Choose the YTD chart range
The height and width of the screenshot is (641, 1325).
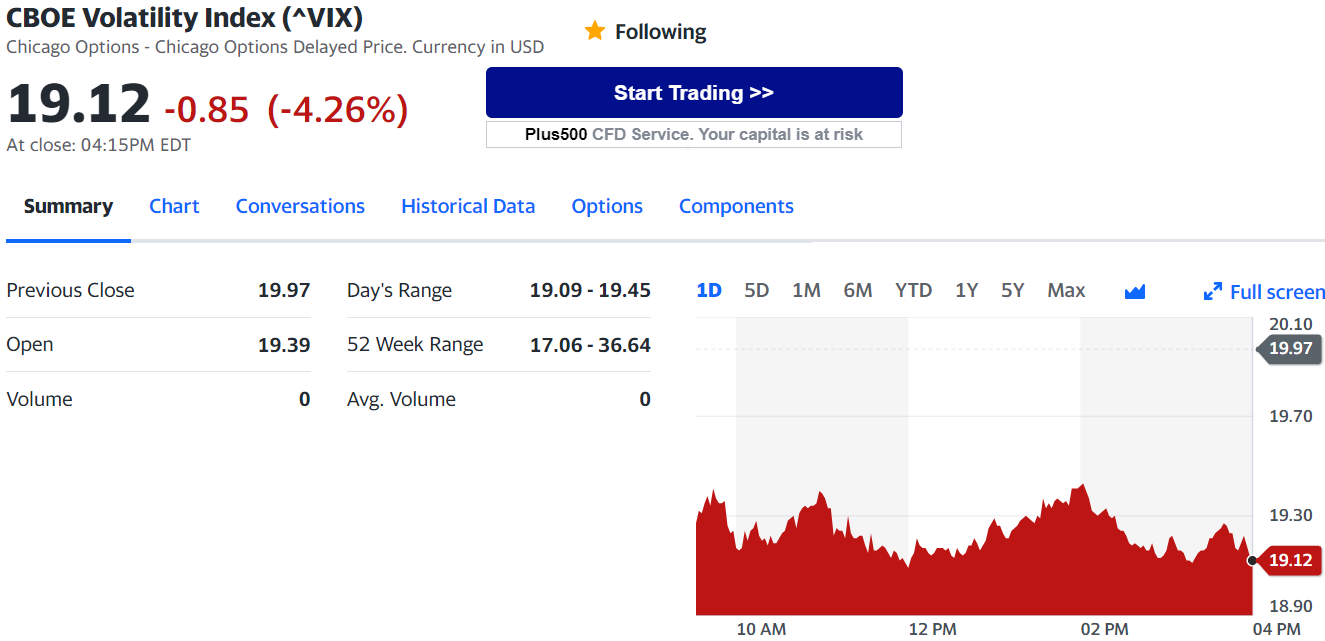coord(913,290)
